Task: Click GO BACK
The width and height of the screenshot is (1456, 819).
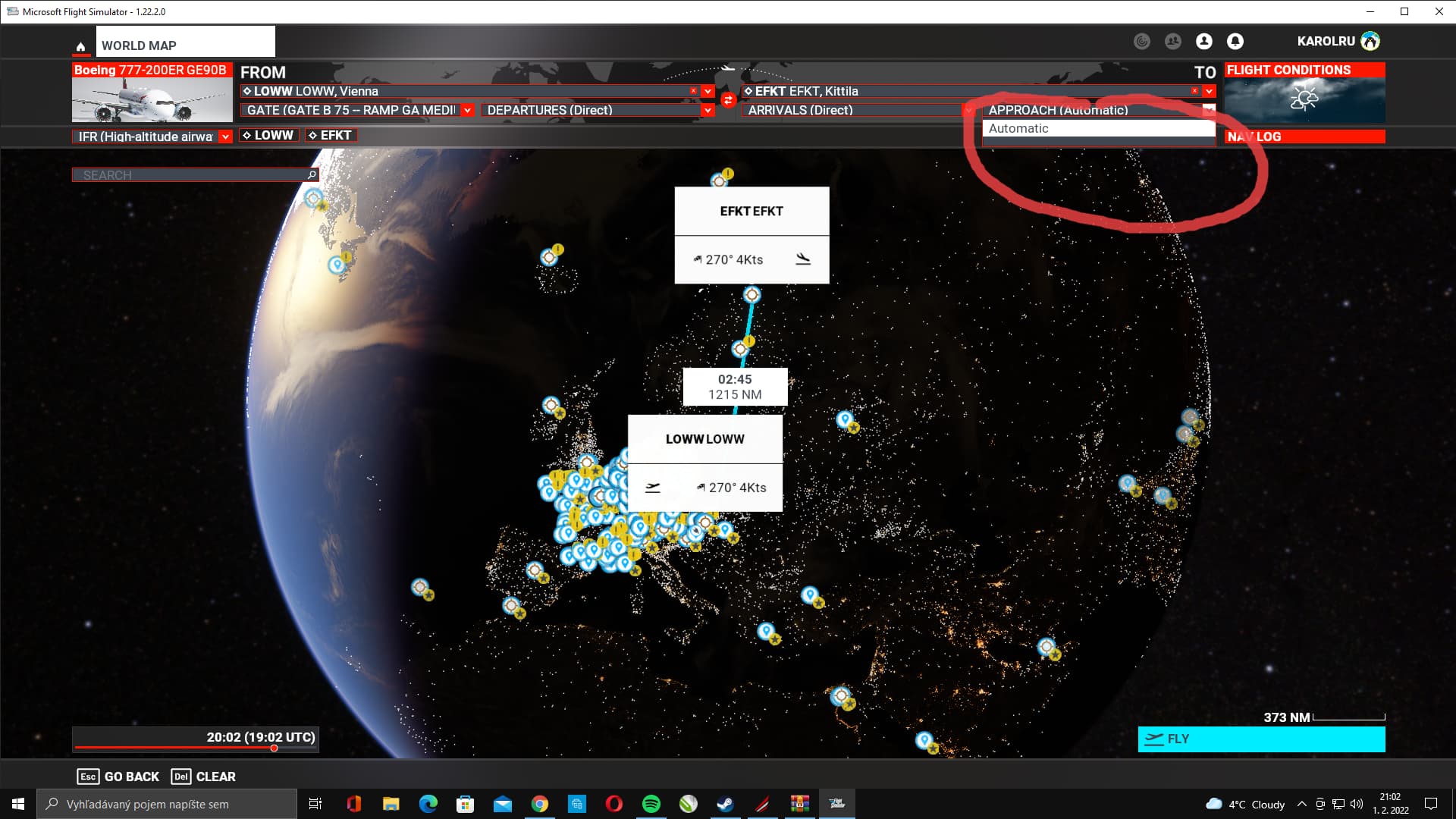Action: tap(118, 777)
